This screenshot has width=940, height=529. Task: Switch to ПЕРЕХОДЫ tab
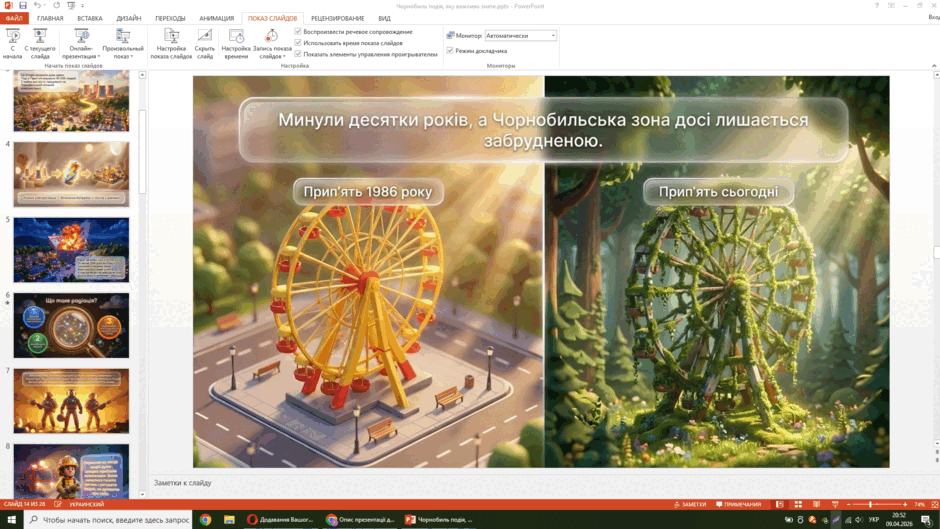click(x=170, y=18)
